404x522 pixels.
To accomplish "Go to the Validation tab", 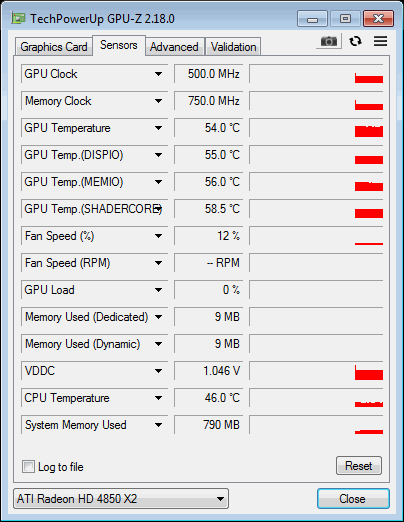I will coord(233,47).
